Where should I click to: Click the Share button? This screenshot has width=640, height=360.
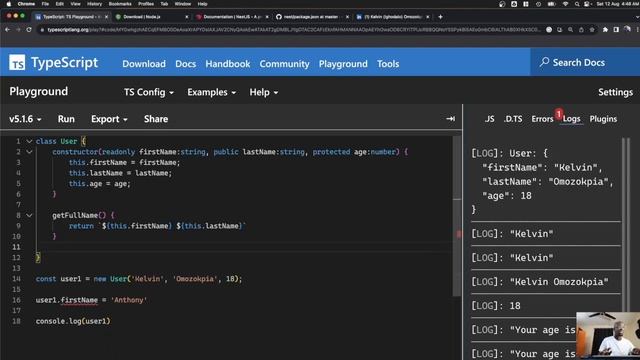click(156, 119)
